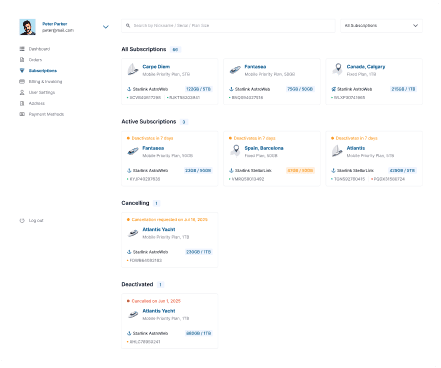Click the Address sidebar icon

click(x=22, y=103)
